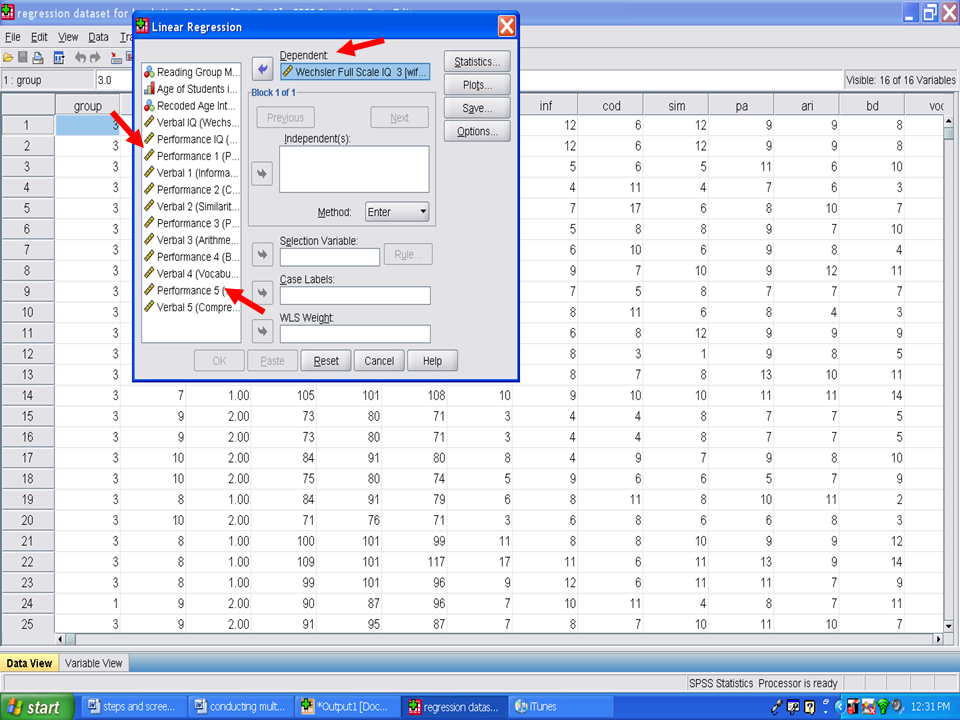
Task: Switch to the Variable View tab
Action: point(93,663)
